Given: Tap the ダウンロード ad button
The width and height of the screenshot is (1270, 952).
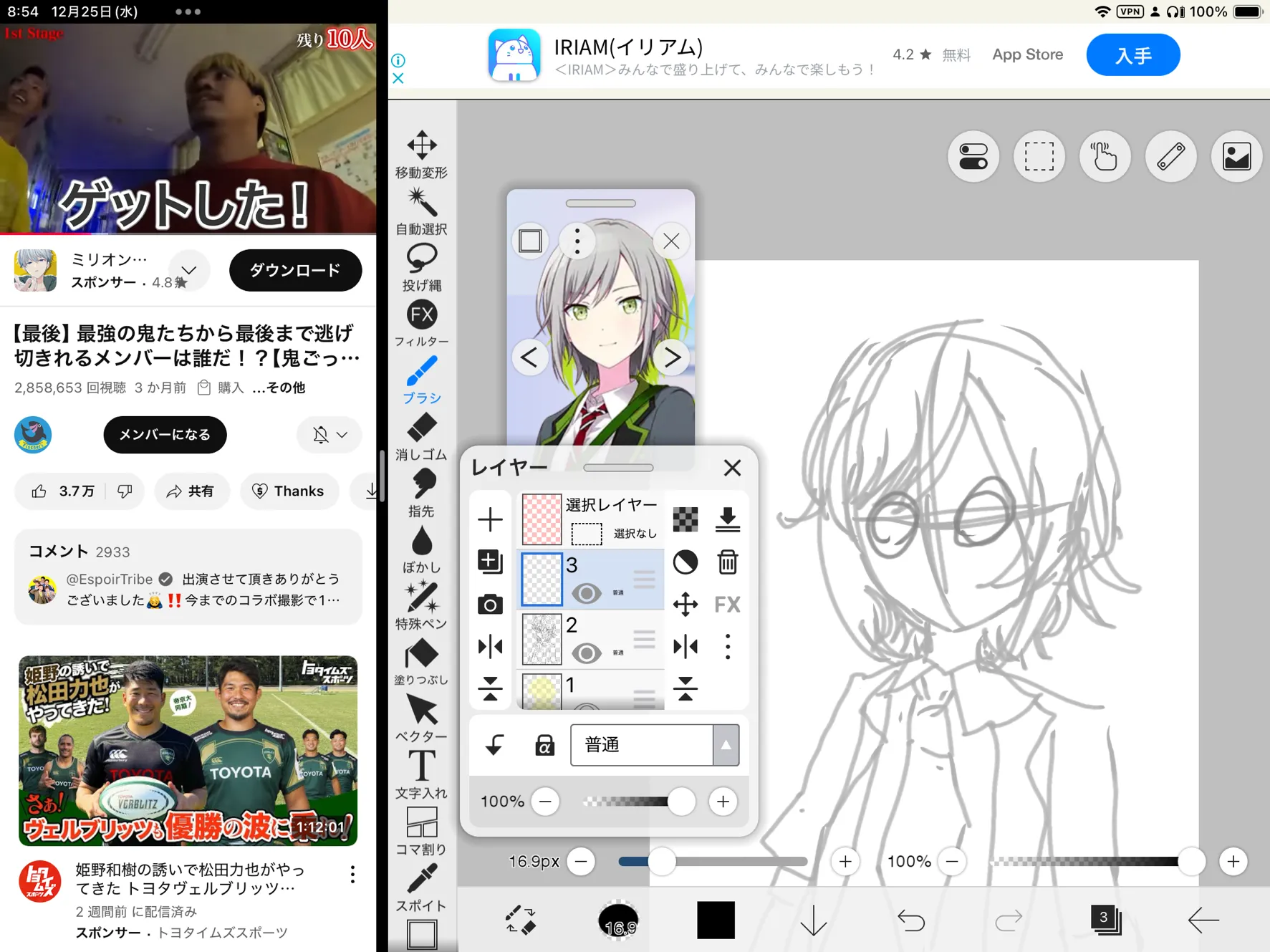Looking at the screenshot, I should pos(295,271).
